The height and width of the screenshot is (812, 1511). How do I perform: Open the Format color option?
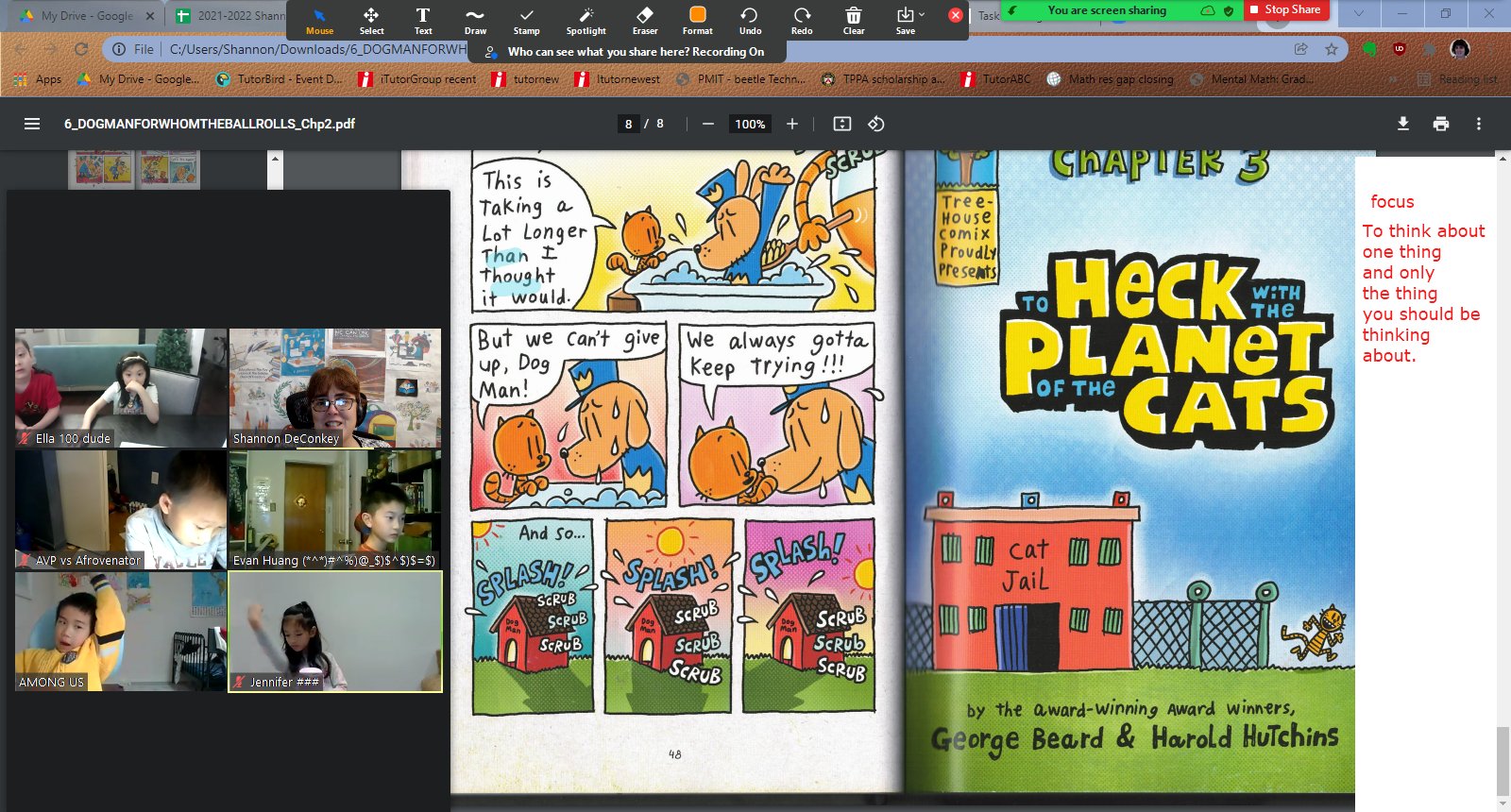coord(698,21)
